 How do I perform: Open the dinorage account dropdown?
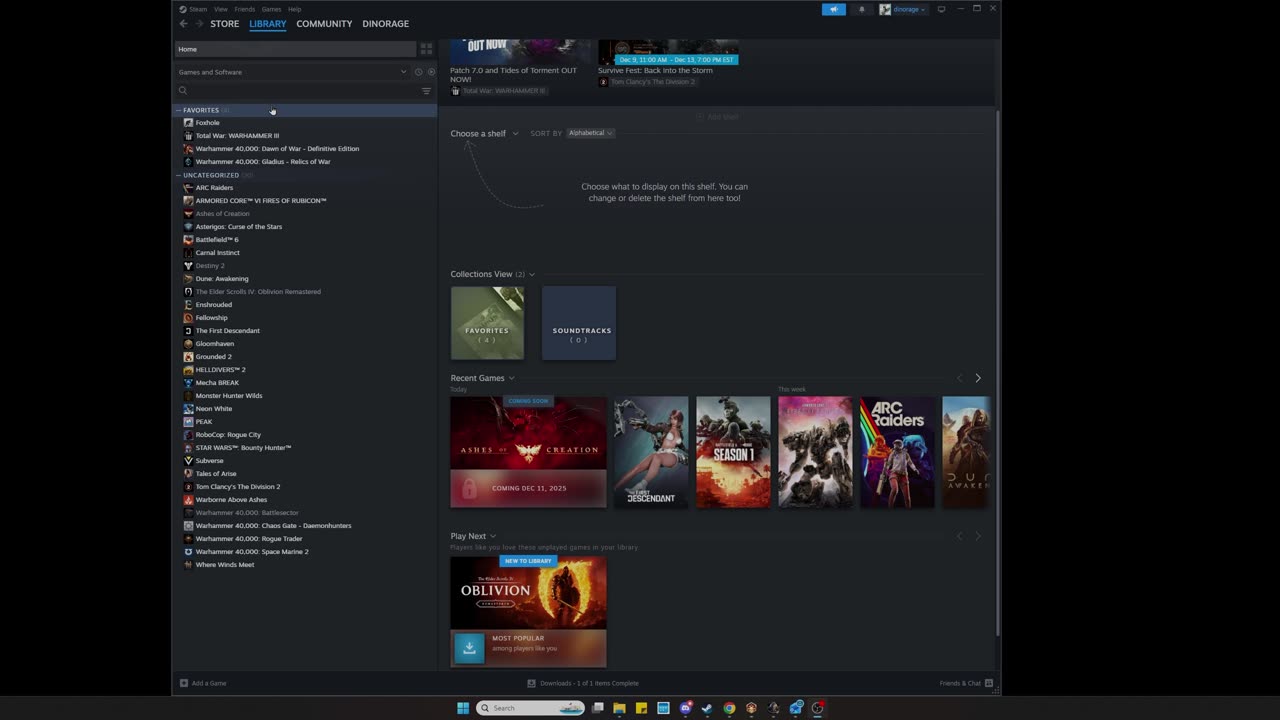(903, 9)
